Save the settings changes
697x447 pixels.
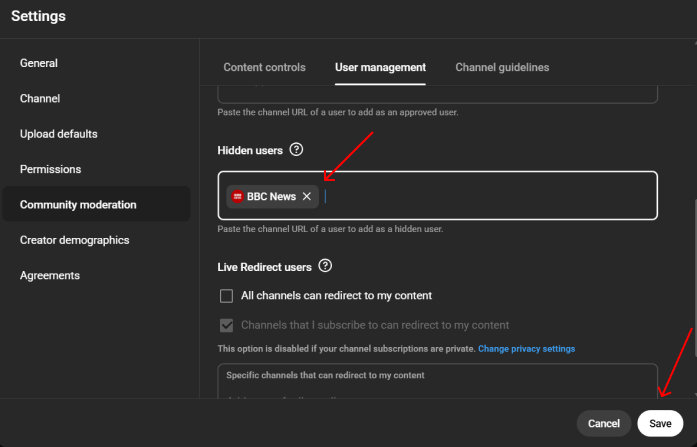660,423
